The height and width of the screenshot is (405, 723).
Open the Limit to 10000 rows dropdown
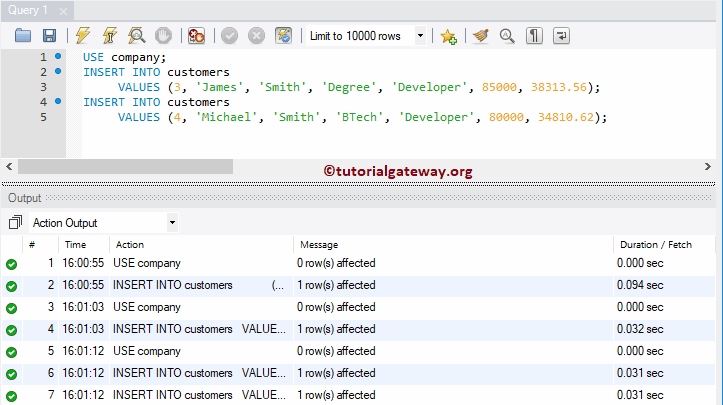(419, 36)
